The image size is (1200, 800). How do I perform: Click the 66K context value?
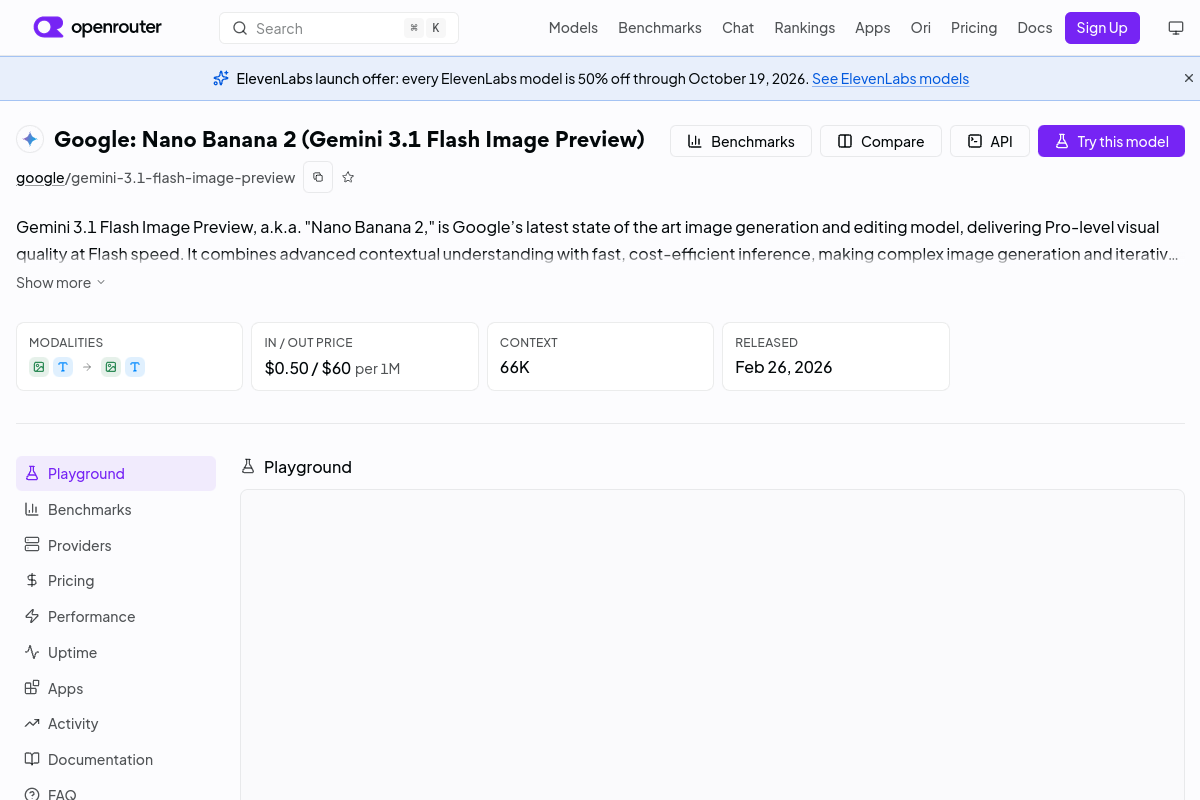515,367
